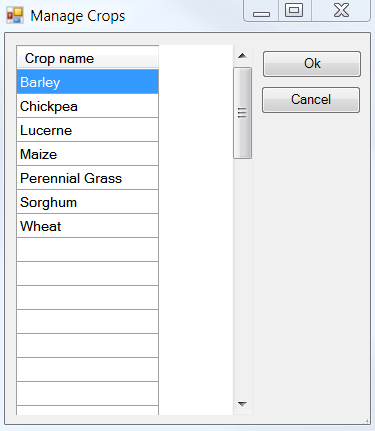This screenshot has height=431, width=375.
Task: Select the Perennial Grass row
Action: click(x=88, y=178)
